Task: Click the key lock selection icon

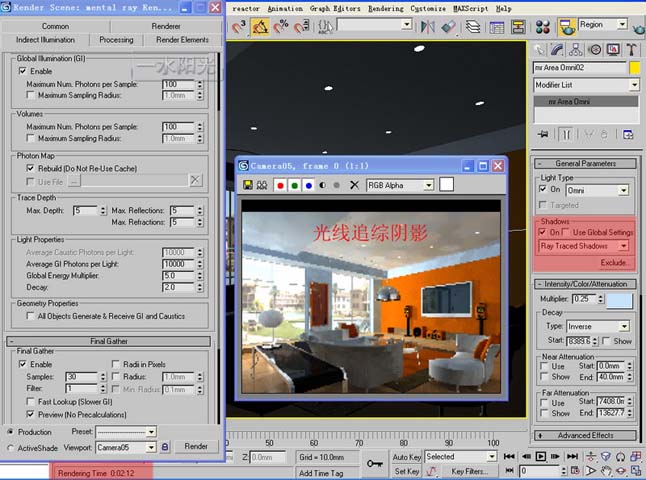Action: (x=374, y=464)
